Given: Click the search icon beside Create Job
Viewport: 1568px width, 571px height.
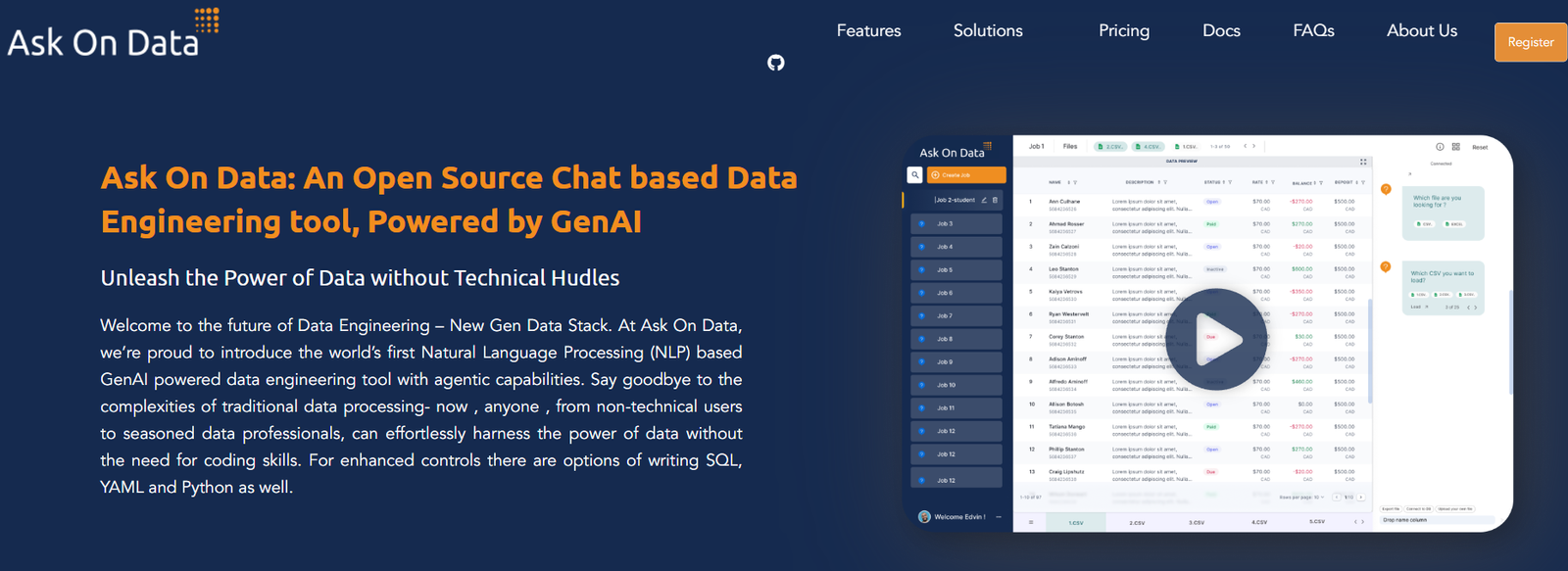Looking at the screenshot, I should [914, 175].
